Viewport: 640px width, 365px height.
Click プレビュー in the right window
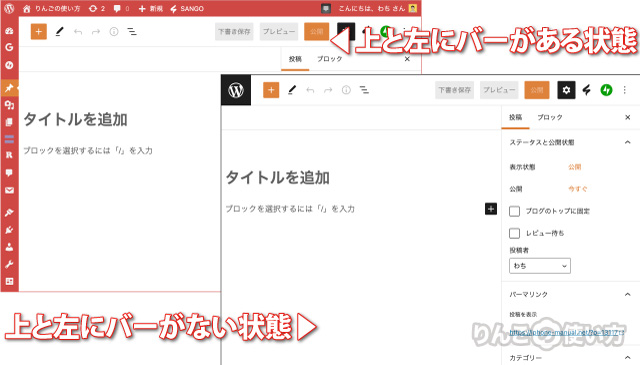coord(499,90)
